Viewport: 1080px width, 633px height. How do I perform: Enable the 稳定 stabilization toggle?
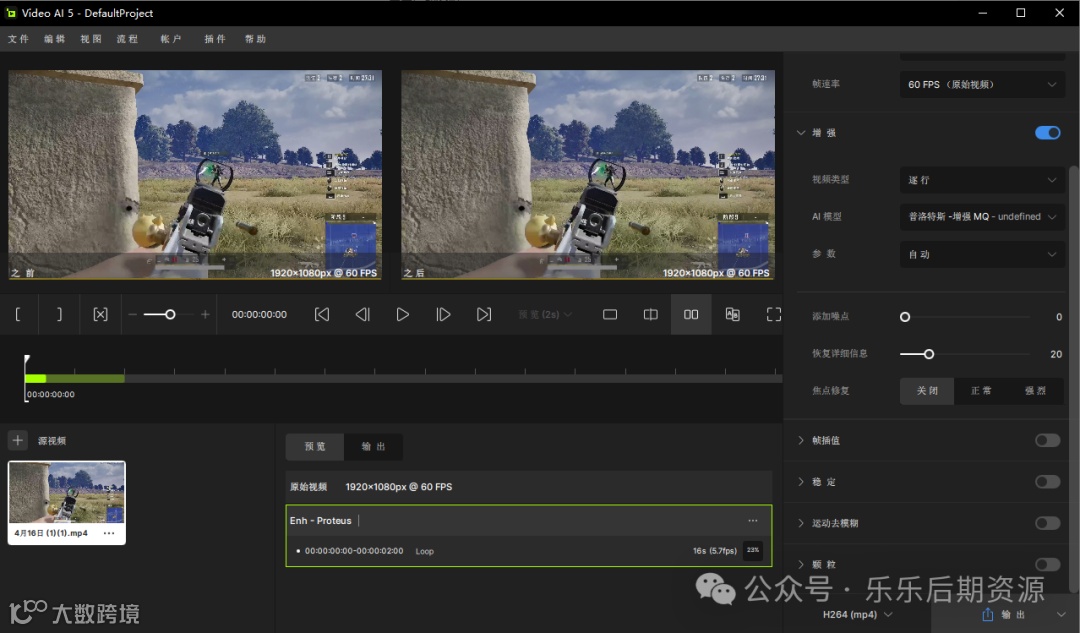point(1048,481)
